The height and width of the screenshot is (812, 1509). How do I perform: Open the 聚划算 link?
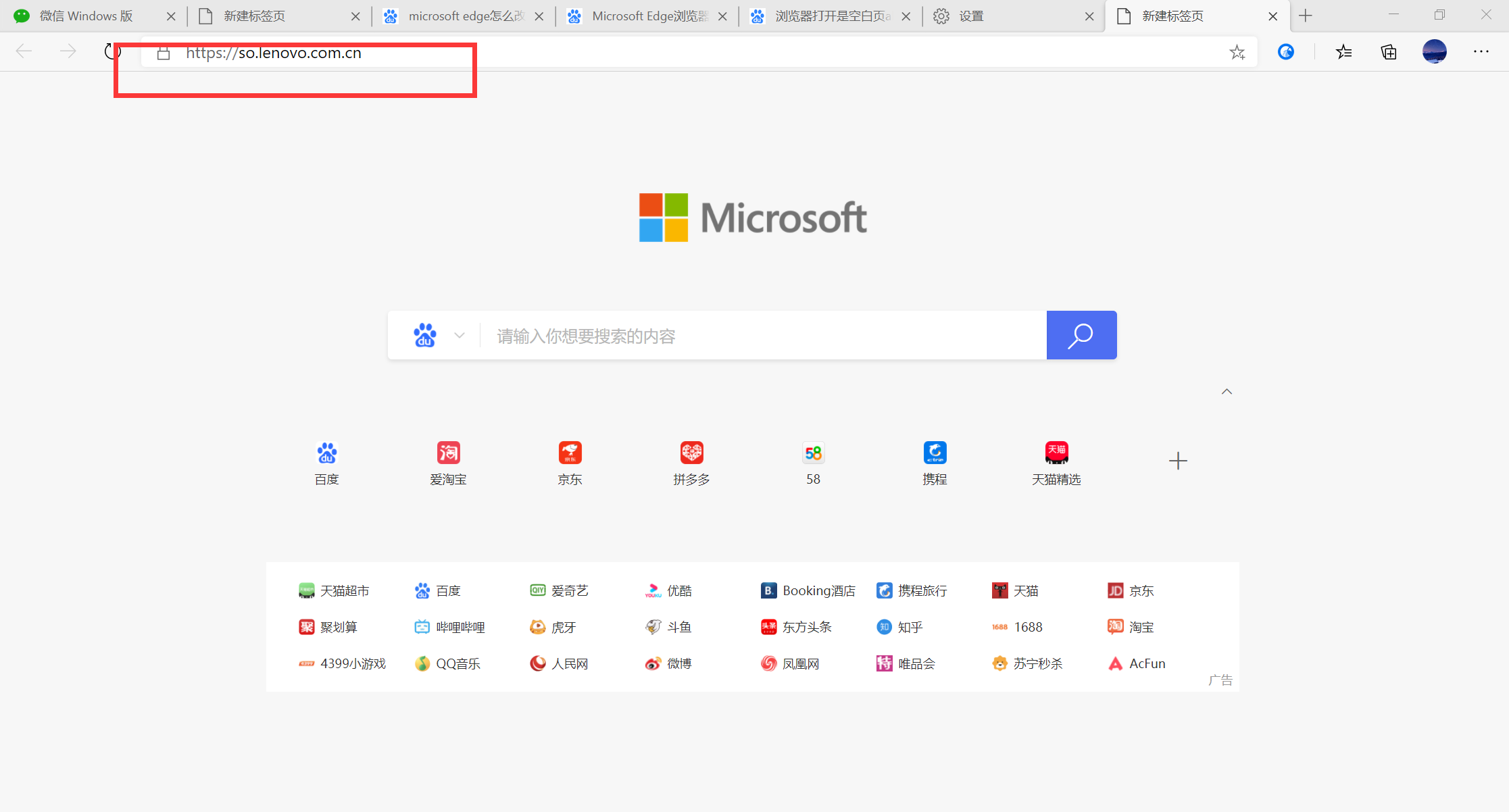pyautogui.click(x=328, y=628)
